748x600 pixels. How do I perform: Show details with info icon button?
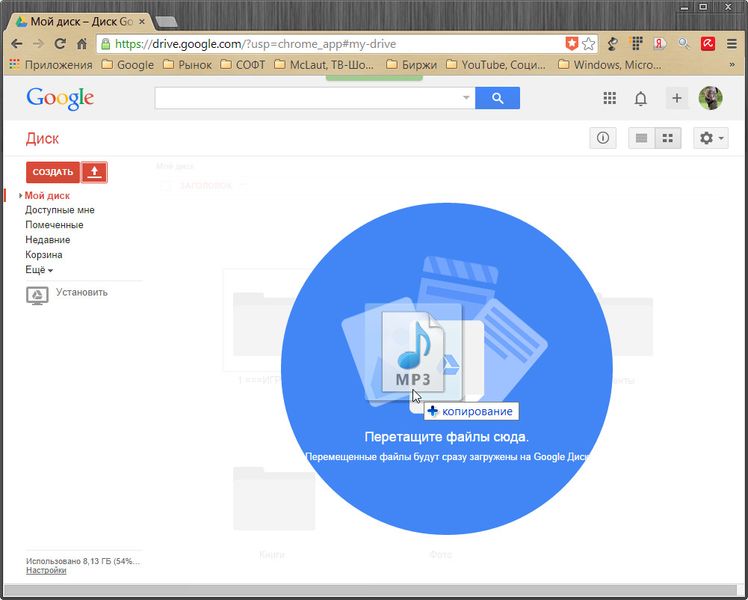603,138
